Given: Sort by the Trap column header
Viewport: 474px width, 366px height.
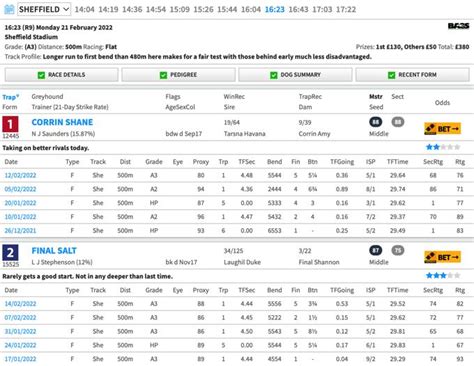Looking at the screenshot, I should point(11,97).
